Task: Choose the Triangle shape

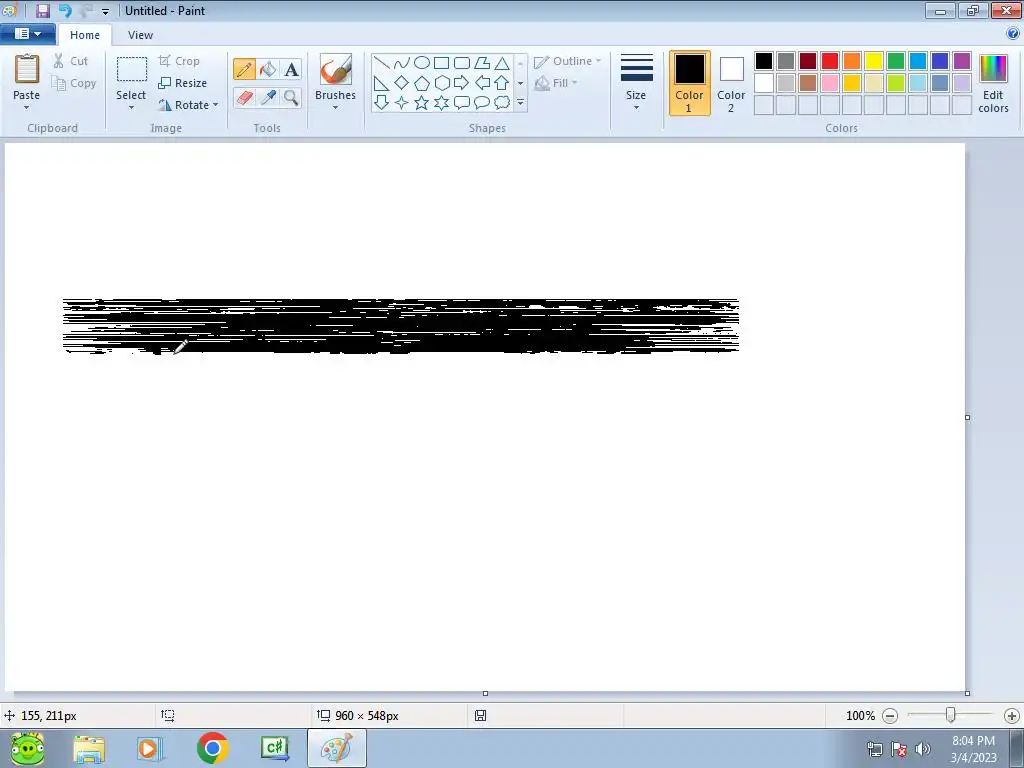Action: pyautogui.click(x=502, y=63)
